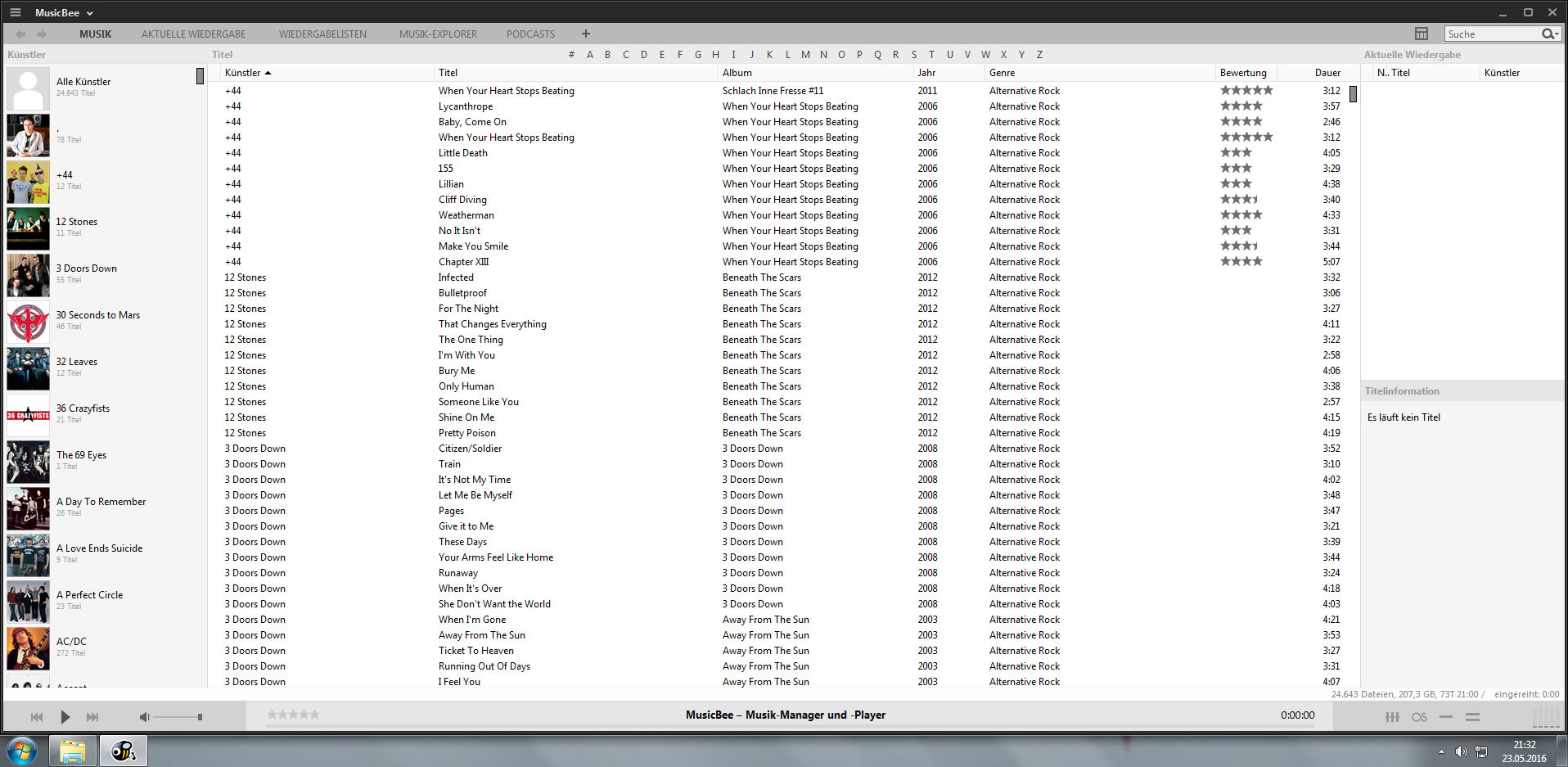Open the panel layout icon
Image resolution: width=1568 pixels, height=767 pixels.
coord(1422,34)
